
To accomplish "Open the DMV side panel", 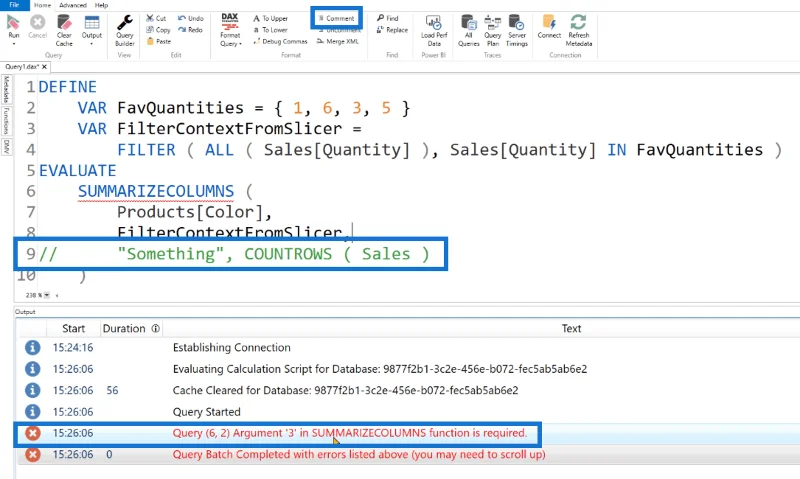I will 6,147.
